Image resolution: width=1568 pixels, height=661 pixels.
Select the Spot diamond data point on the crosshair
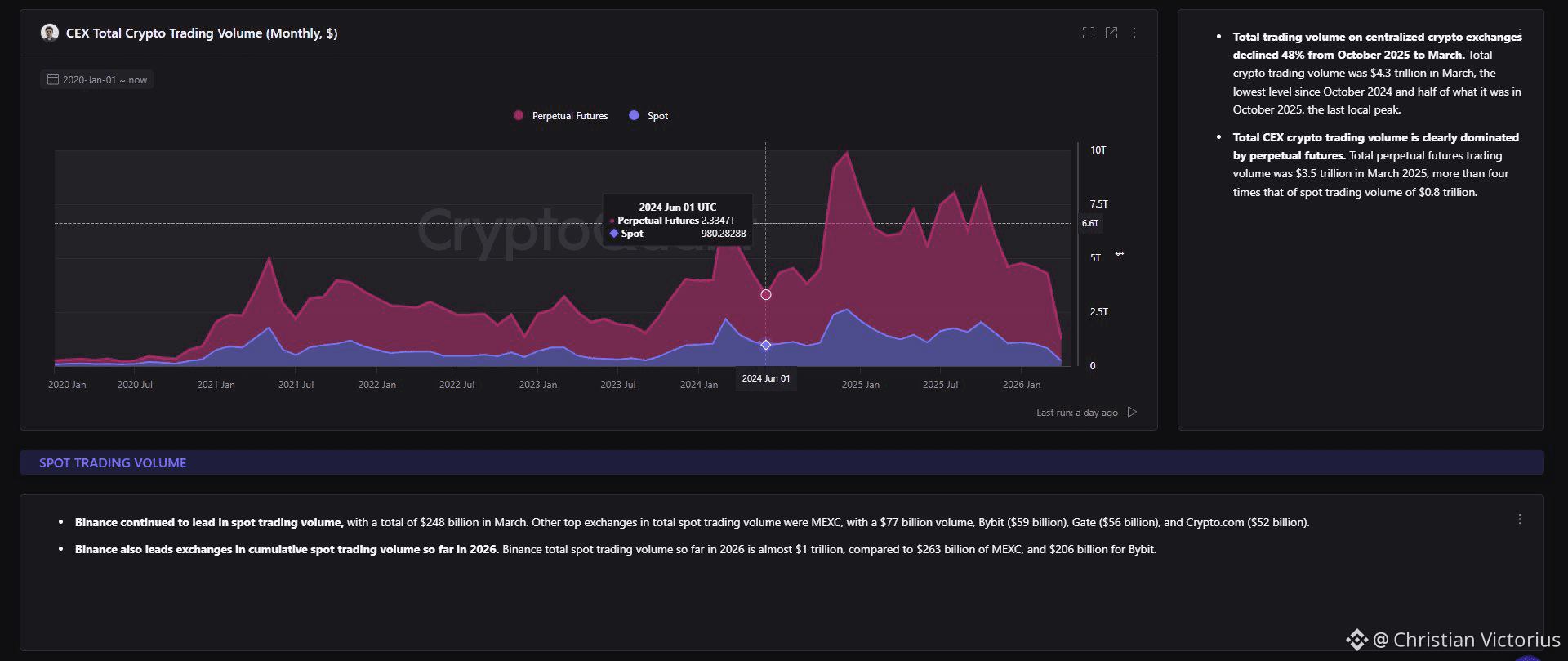pos(766,345)
